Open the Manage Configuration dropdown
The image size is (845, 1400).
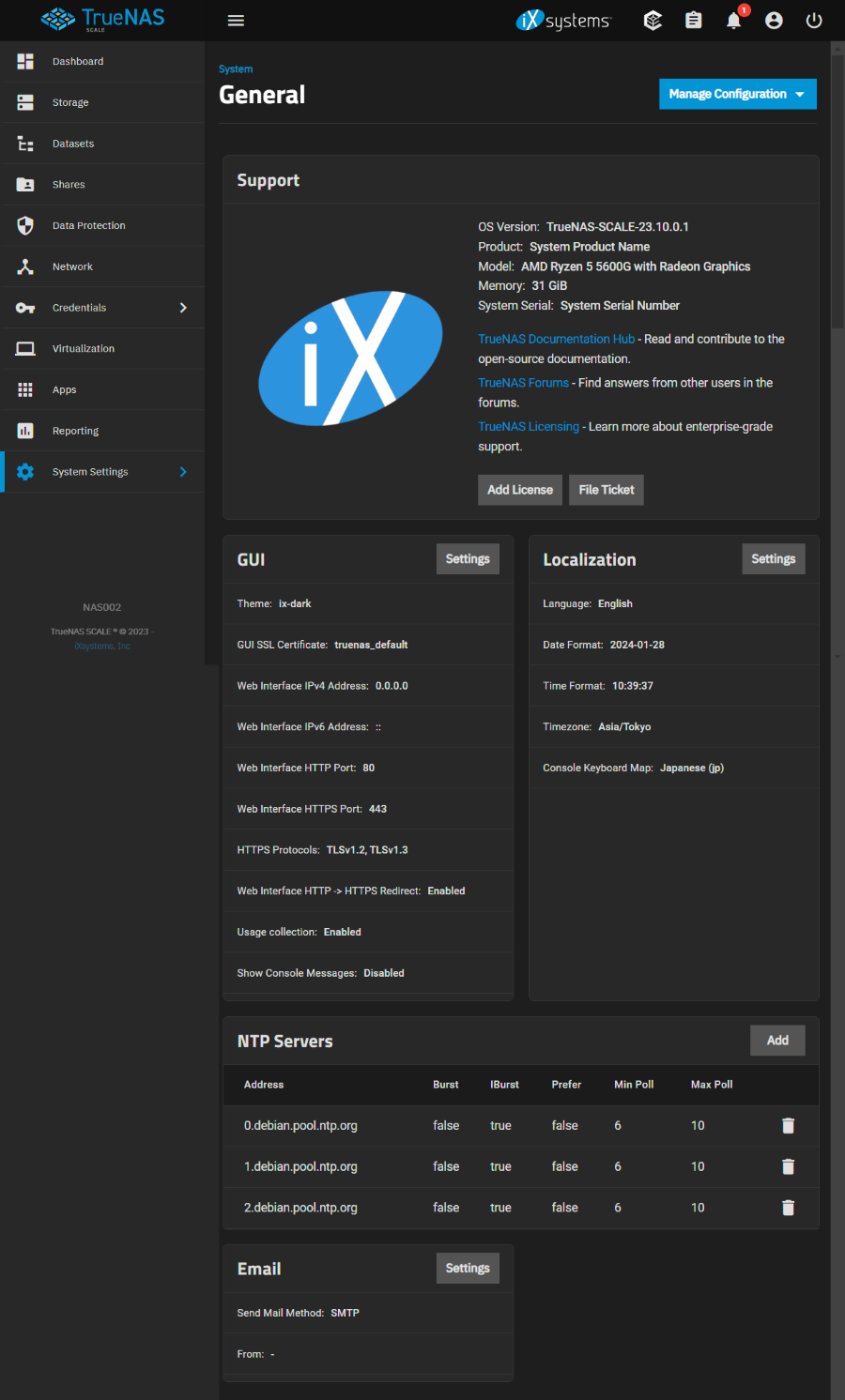(737, 94)
